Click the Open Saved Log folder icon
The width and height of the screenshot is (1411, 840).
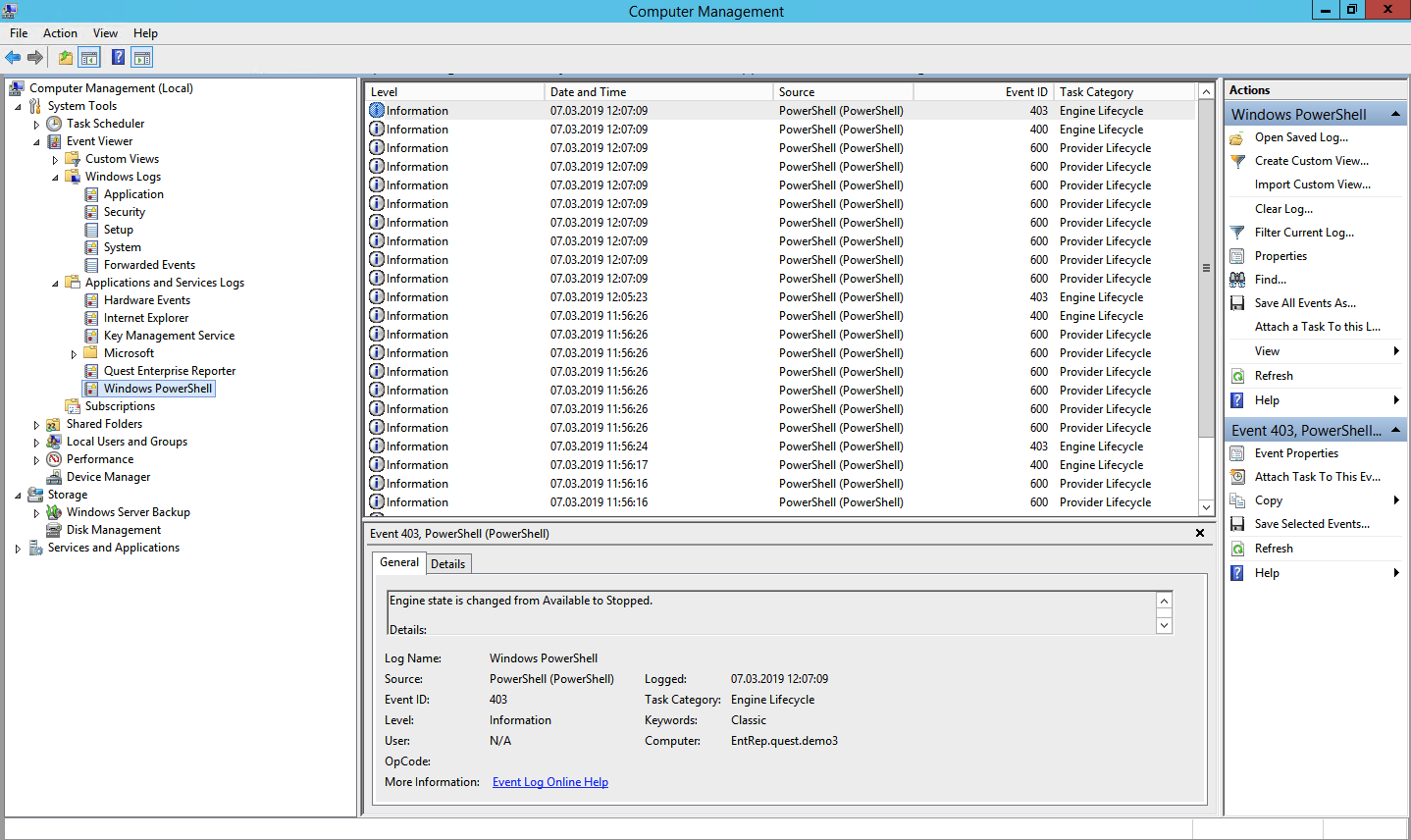tap(1237, 137)
